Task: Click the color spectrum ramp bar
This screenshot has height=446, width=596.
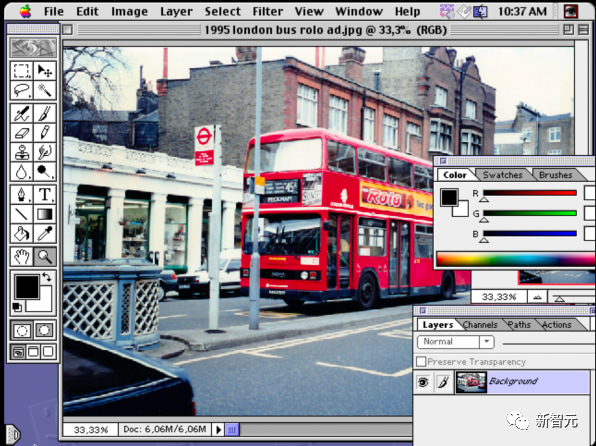Action: point(516,259)
